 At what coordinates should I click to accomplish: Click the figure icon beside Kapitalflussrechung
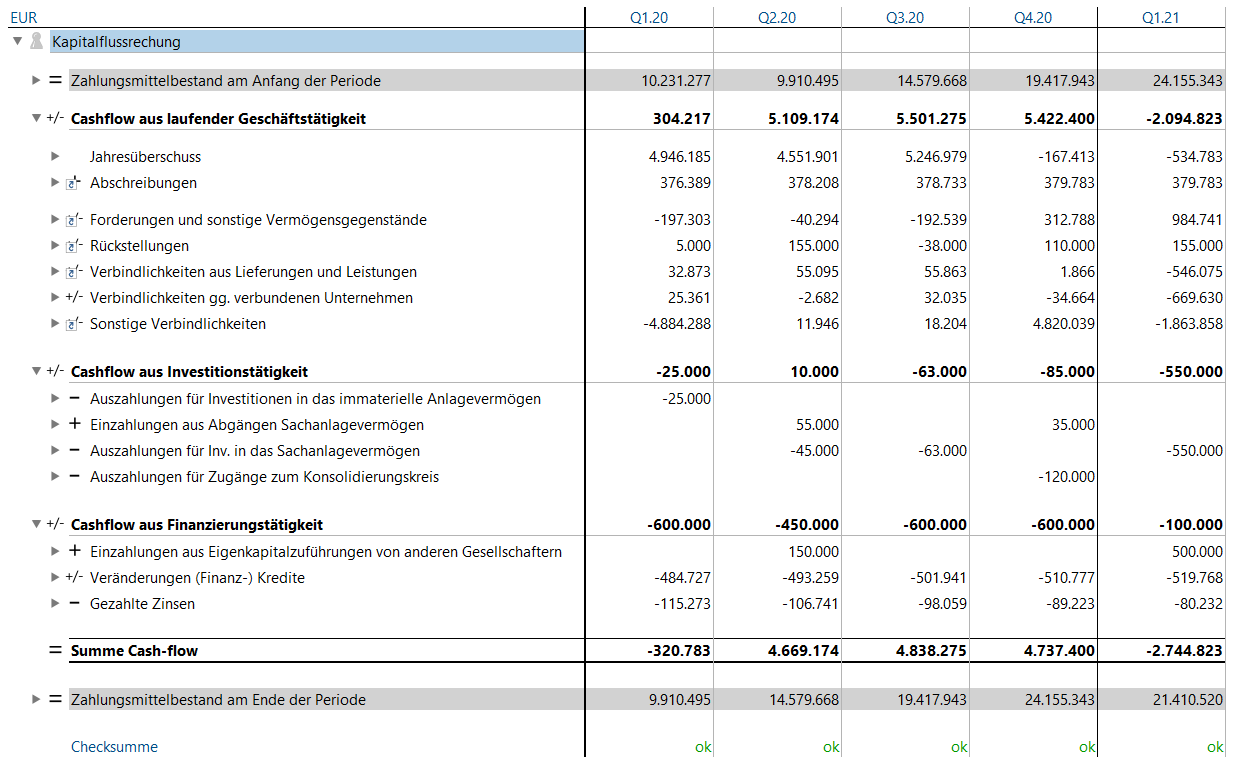click(37, 41)
